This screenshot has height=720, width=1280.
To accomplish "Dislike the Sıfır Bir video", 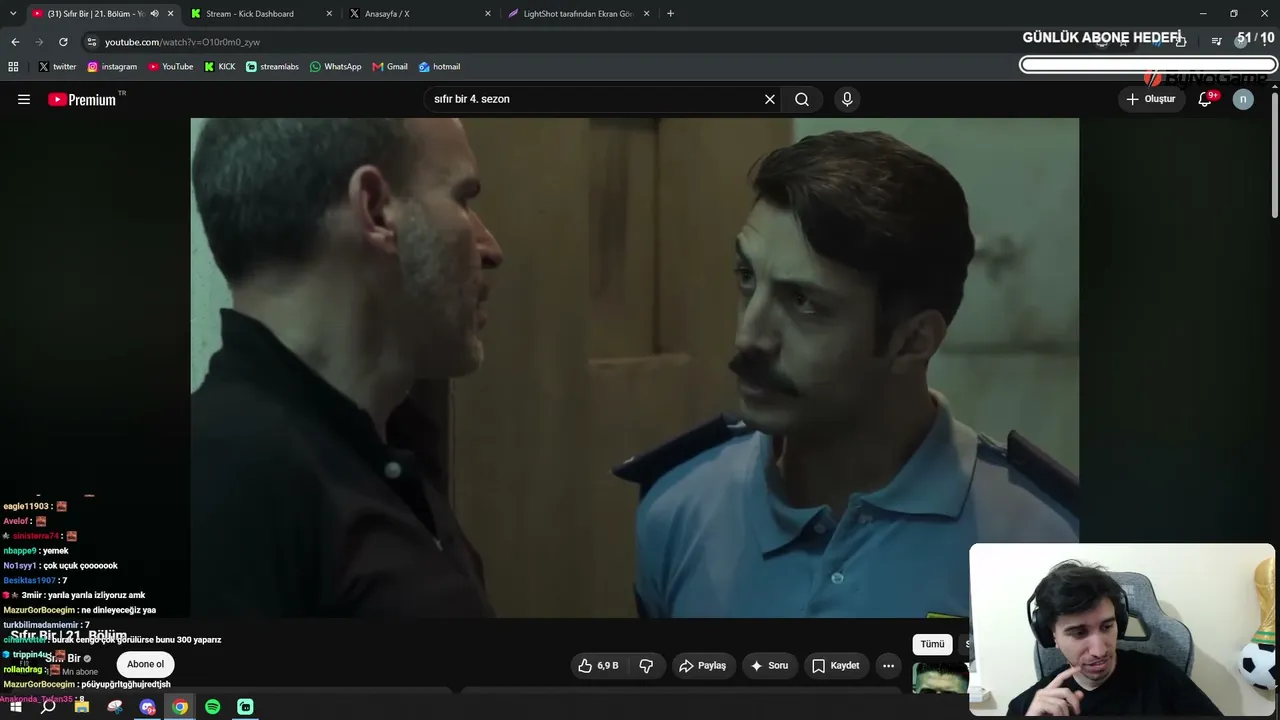I will 646,665.
